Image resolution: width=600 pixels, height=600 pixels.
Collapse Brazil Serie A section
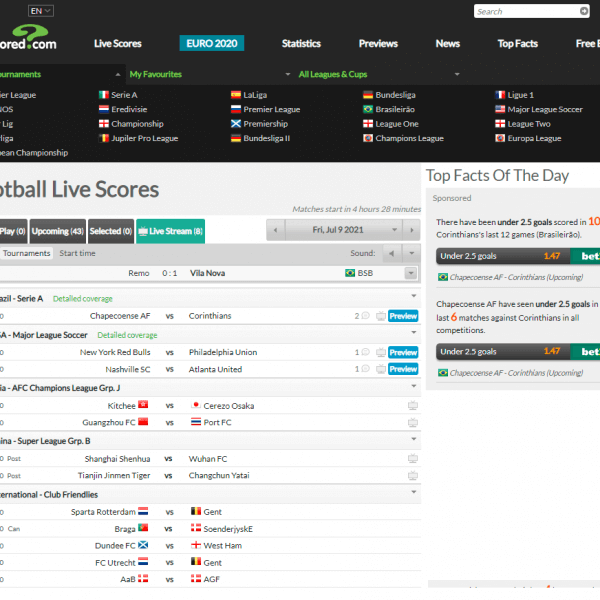[414, 296]
